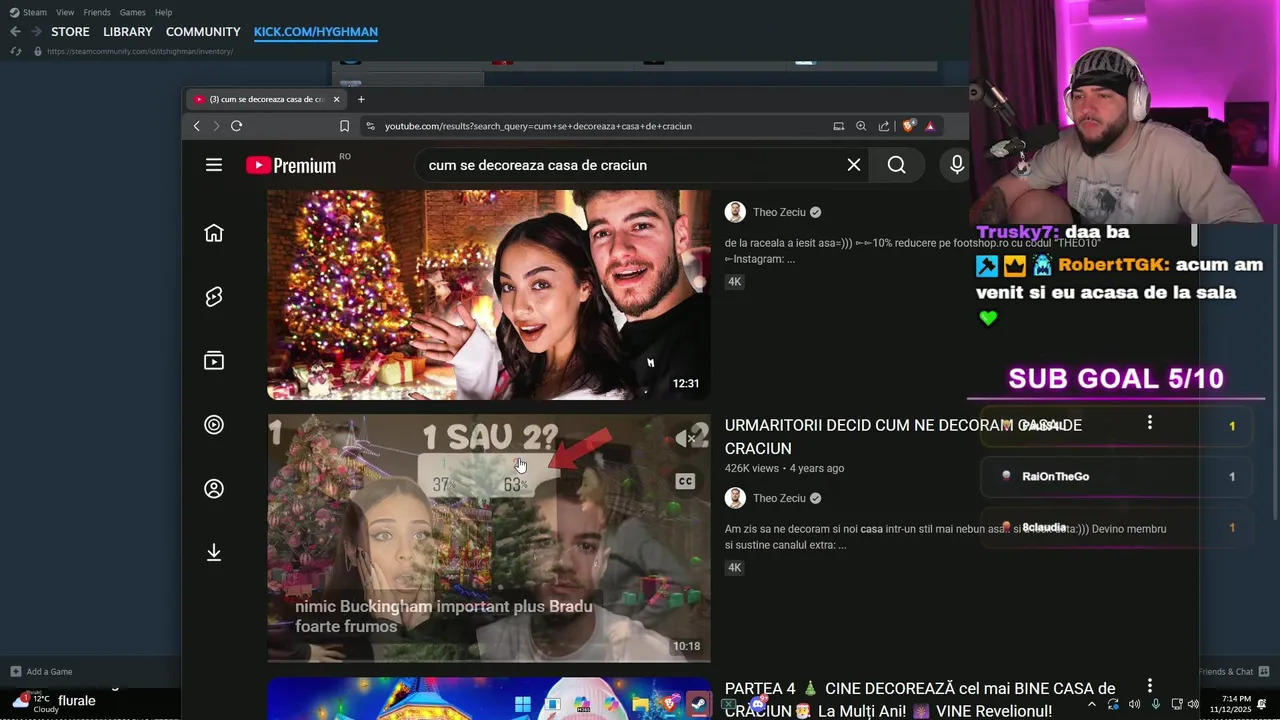Open File Explorer from the taskbar

tap(640, 704)
